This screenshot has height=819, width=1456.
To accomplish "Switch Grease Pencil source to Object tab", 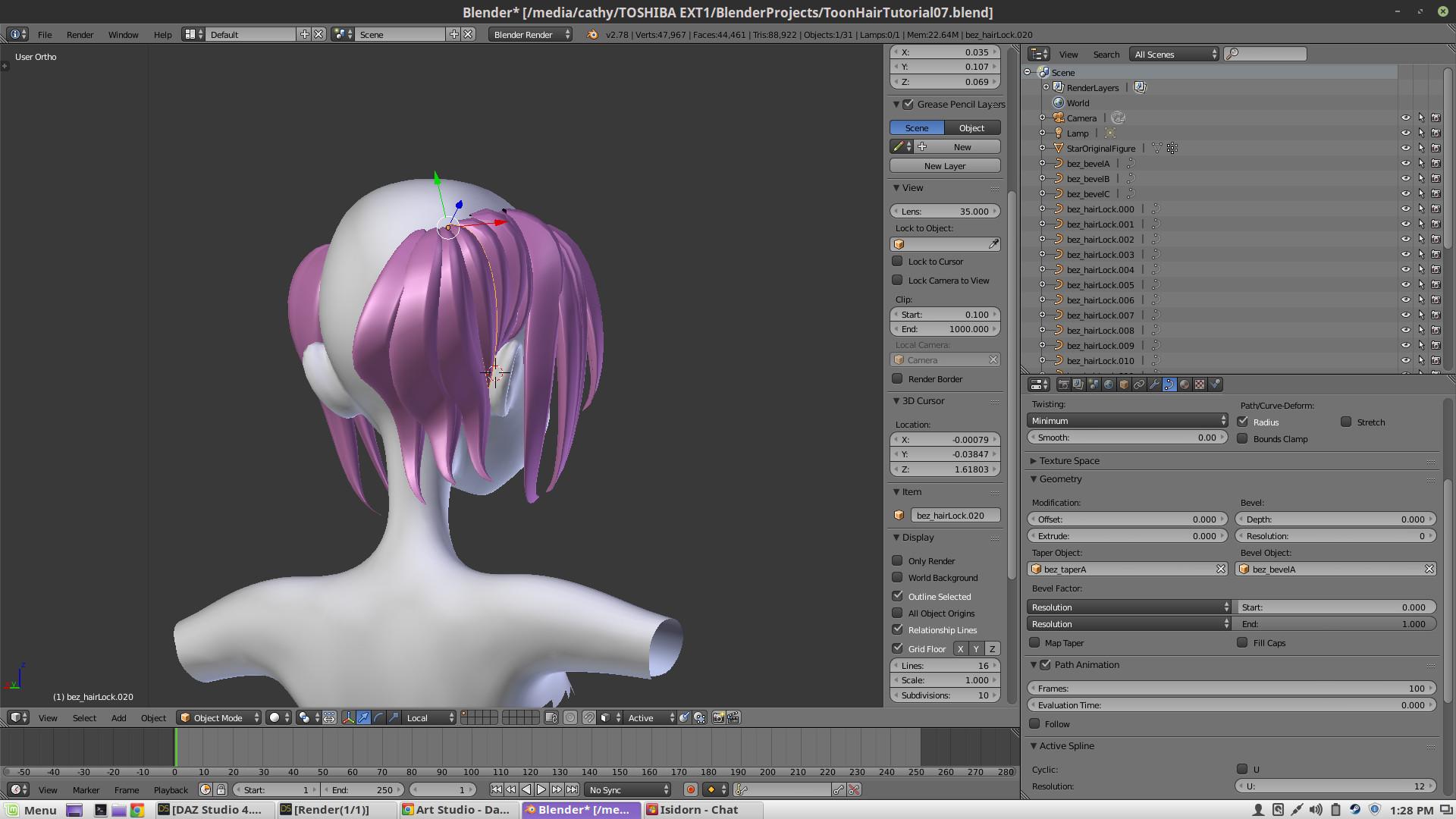I will tap(971, 127).
